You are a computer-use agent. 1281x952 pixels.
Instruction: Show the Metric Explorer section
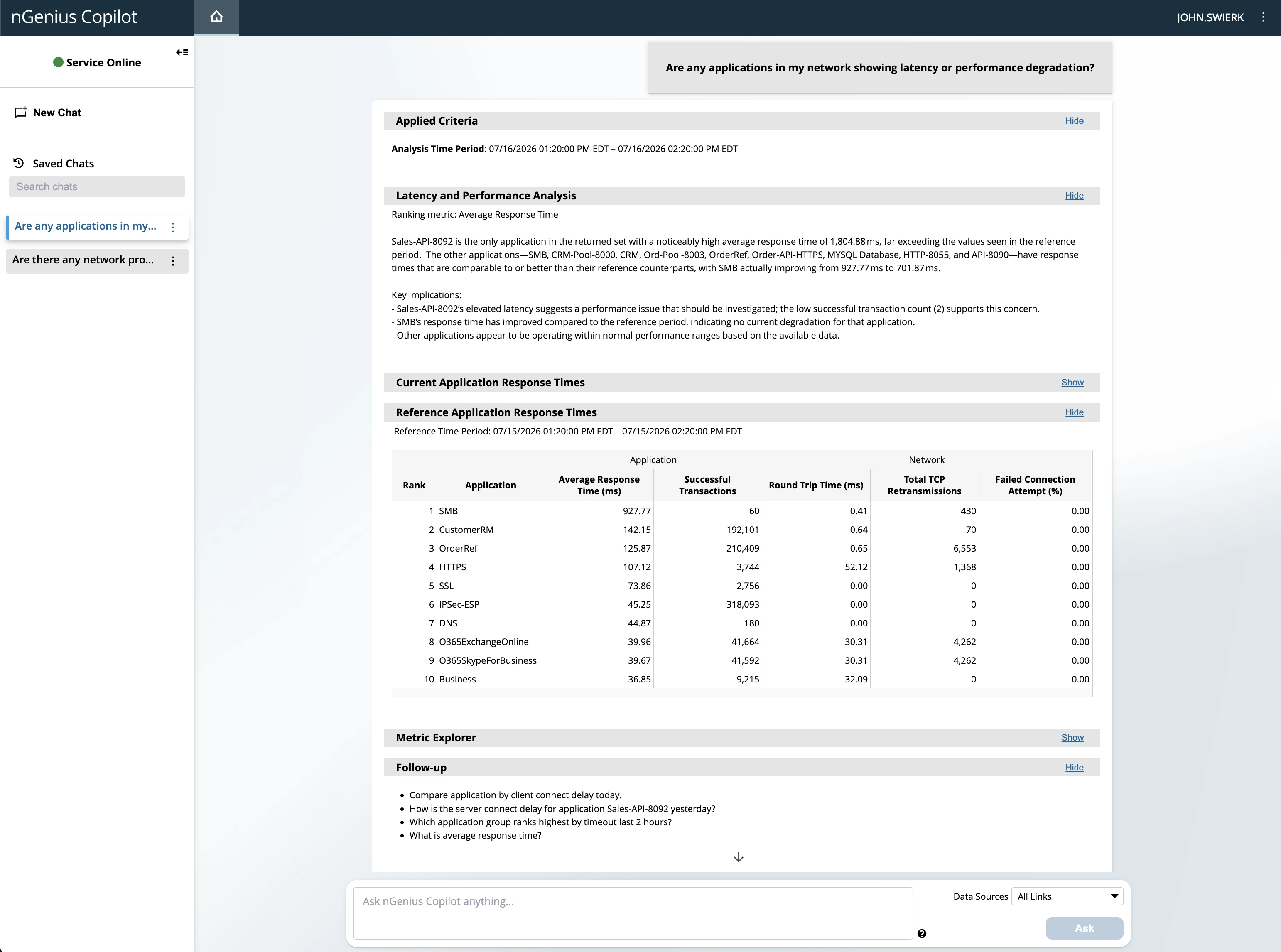[1072, 738]
